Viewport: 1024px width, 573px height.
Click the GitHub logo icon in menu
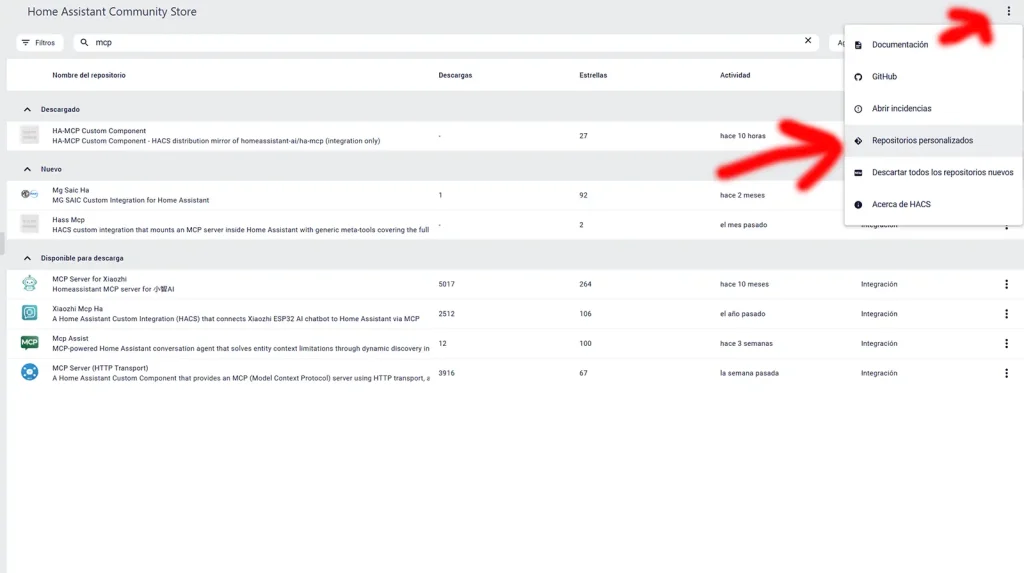click(x=858, y=77)
